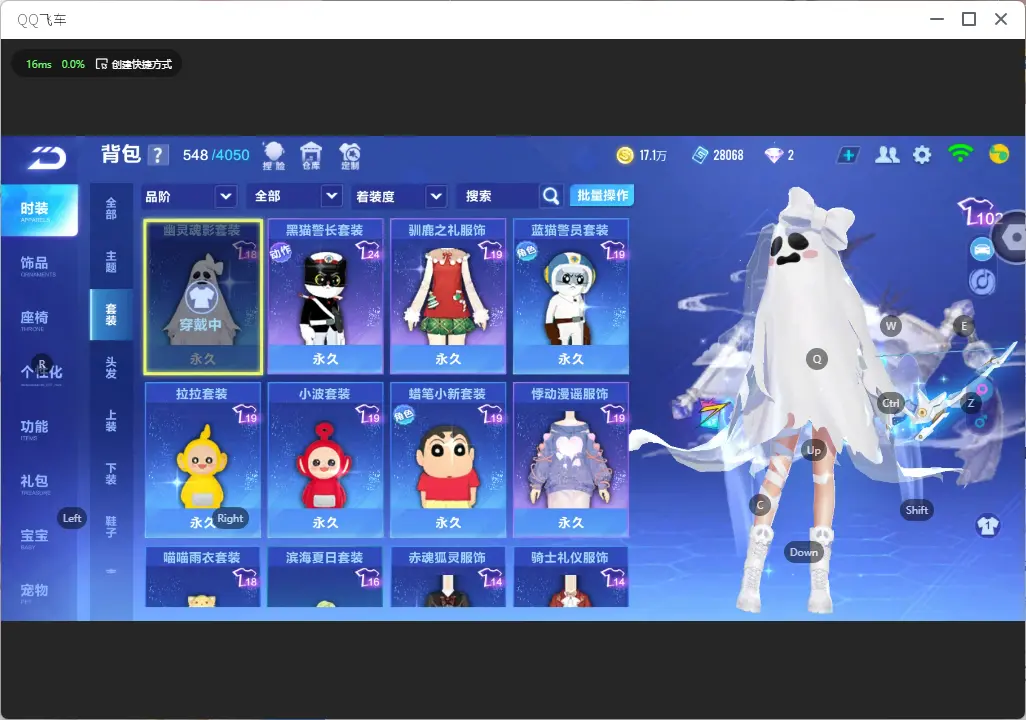The height and width of the screenshot is (720, 1026).
Task: Click the 创建快捷方式 shortcut text
Action: click(141, 64)
